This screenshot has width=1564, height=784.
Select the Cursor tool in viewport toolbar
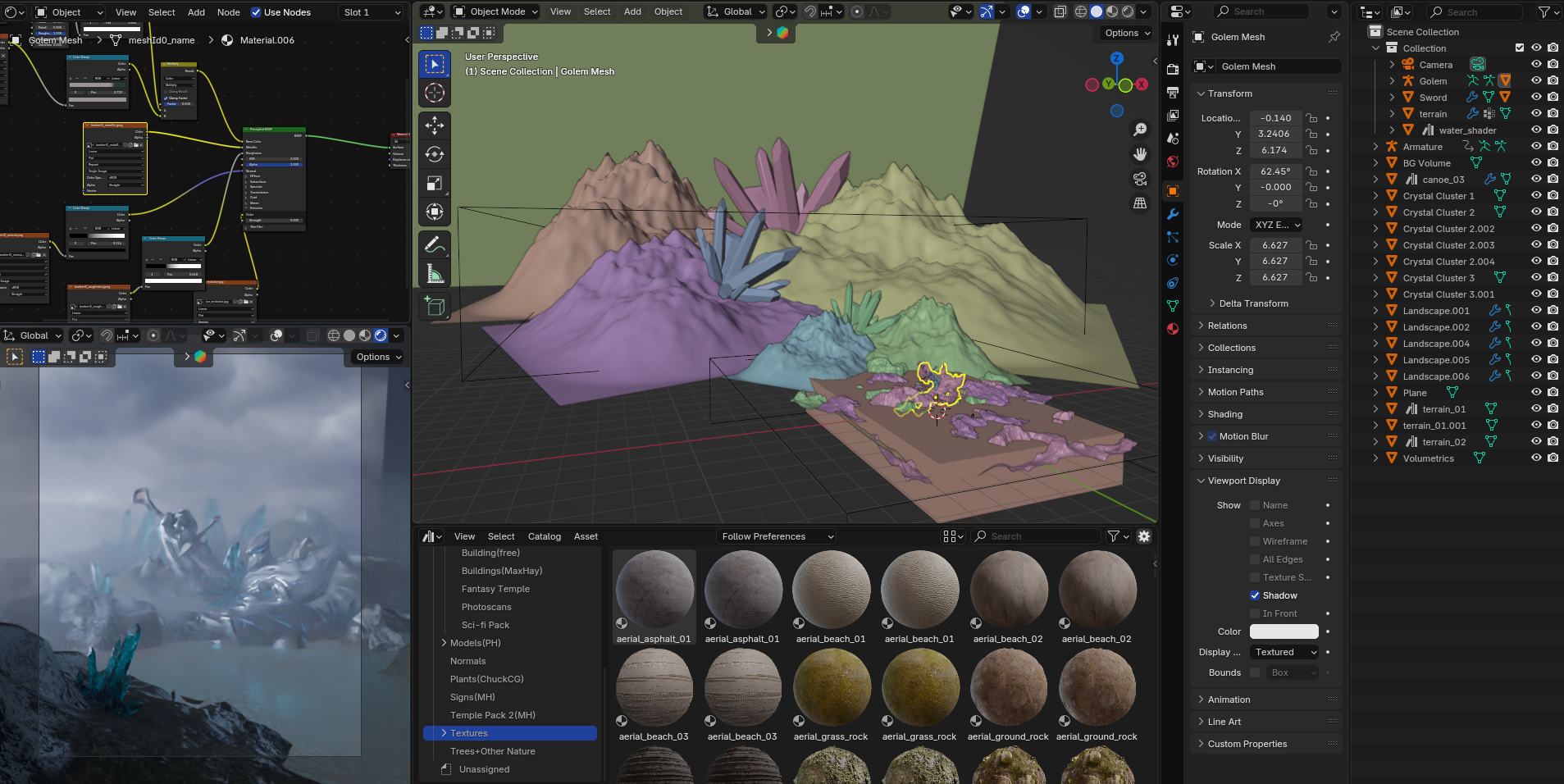coord(435,93)
